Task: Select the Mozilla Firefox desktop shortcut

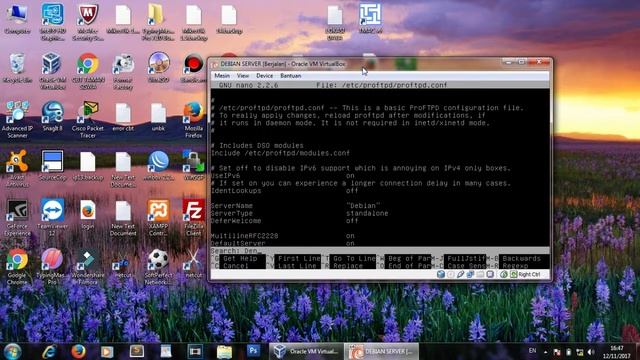Action: (193, 119)
